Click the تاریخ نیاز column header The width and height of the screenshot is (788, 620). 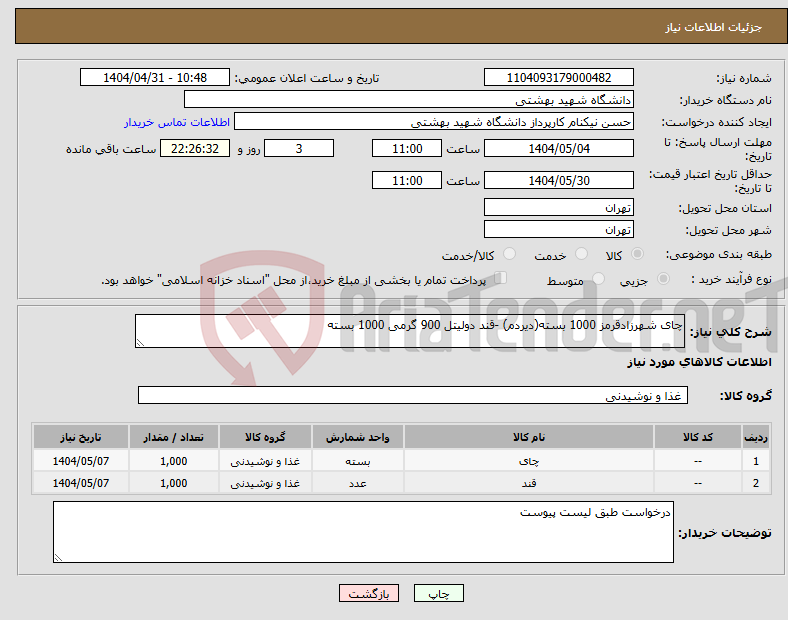click(x=80, y=437)
